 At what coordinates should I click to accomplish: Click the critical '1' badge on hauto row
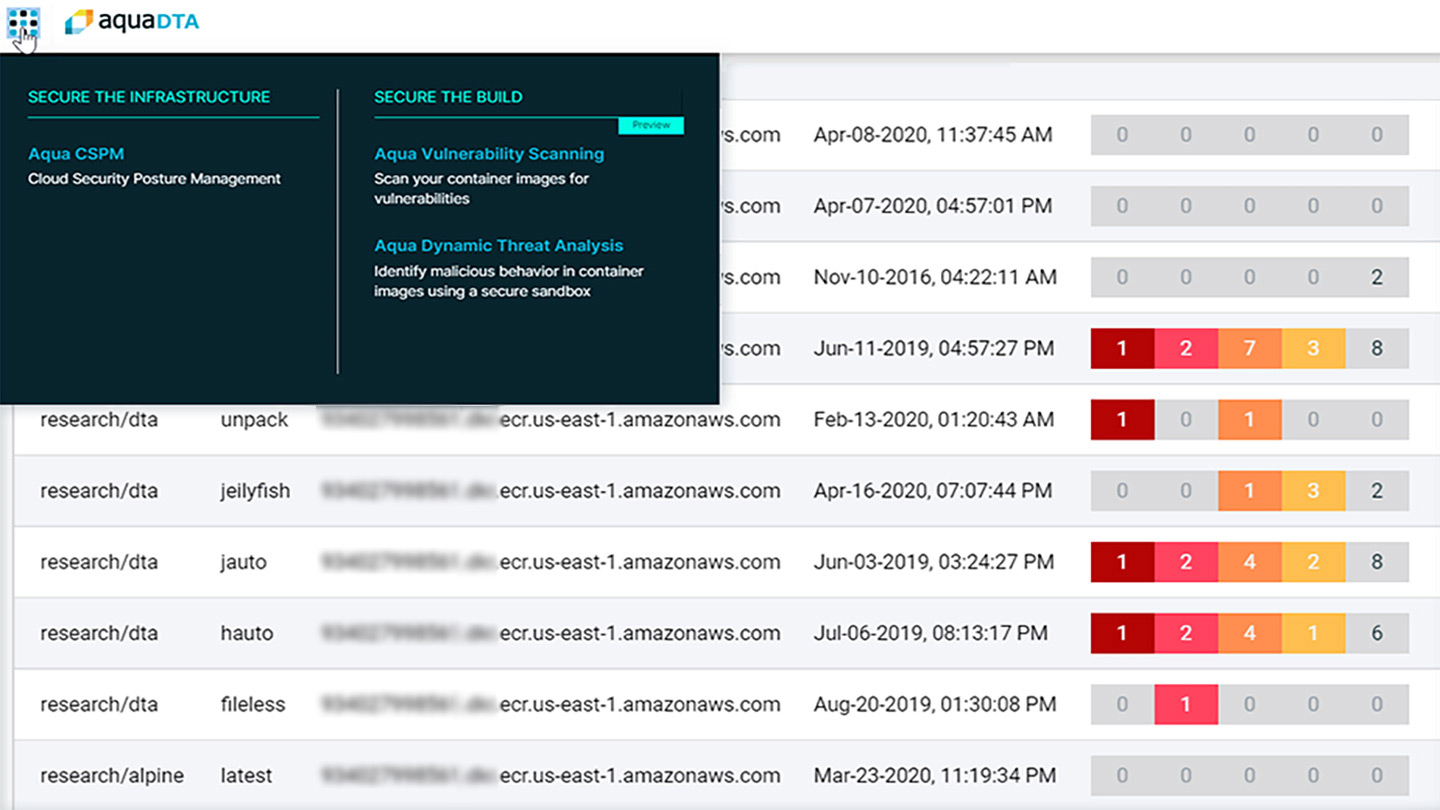[1122, 633]
